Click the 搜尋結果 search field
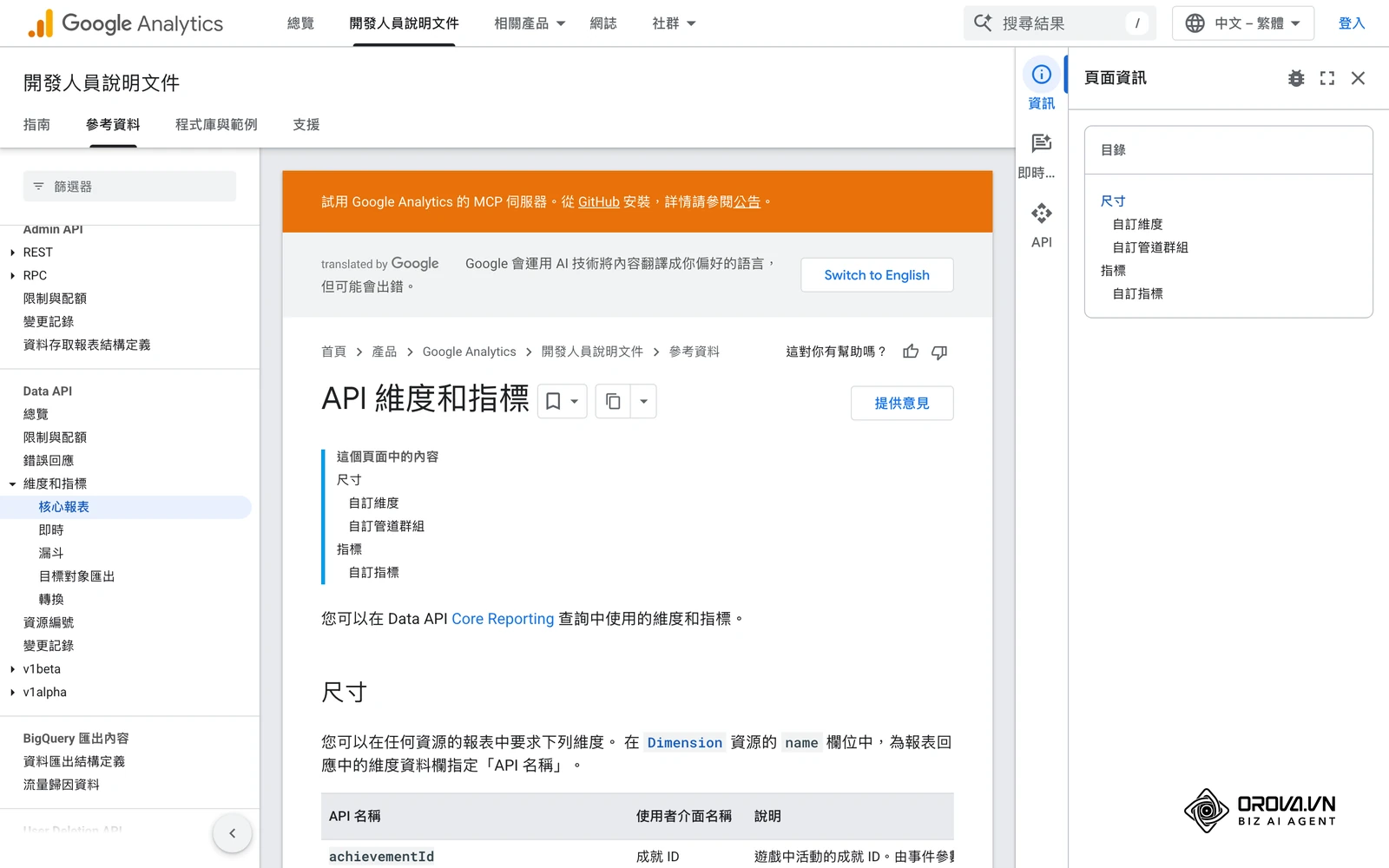This screenshot has height=868, width=1389. click(1059, 23)
